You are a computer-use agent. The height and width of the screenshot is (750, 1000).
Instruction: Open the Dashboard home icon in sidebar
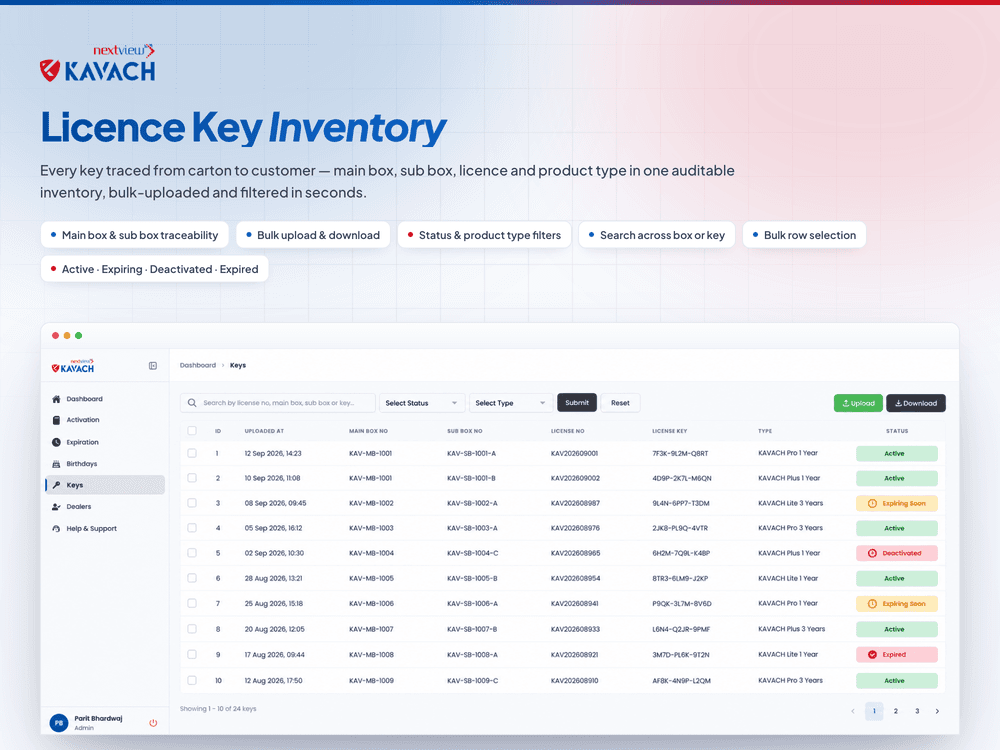[x=56, y=399]
